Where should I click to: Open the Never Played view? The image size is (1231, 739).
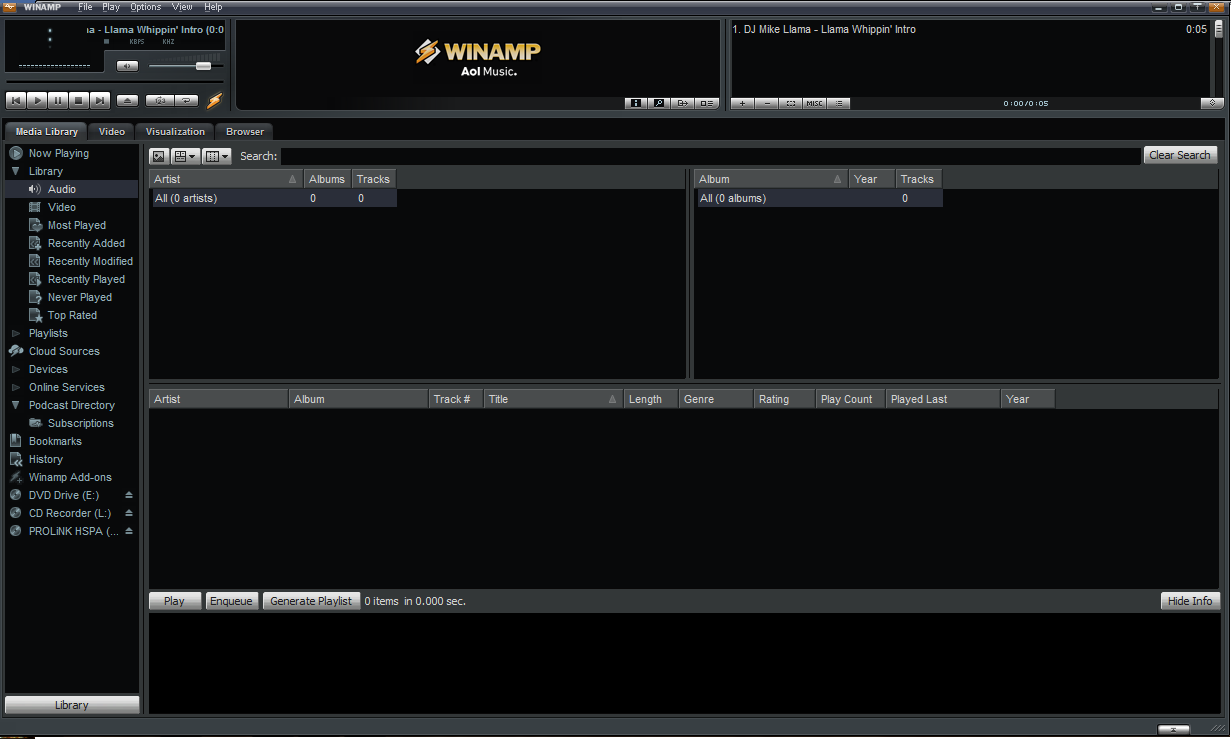pos(80,297)
